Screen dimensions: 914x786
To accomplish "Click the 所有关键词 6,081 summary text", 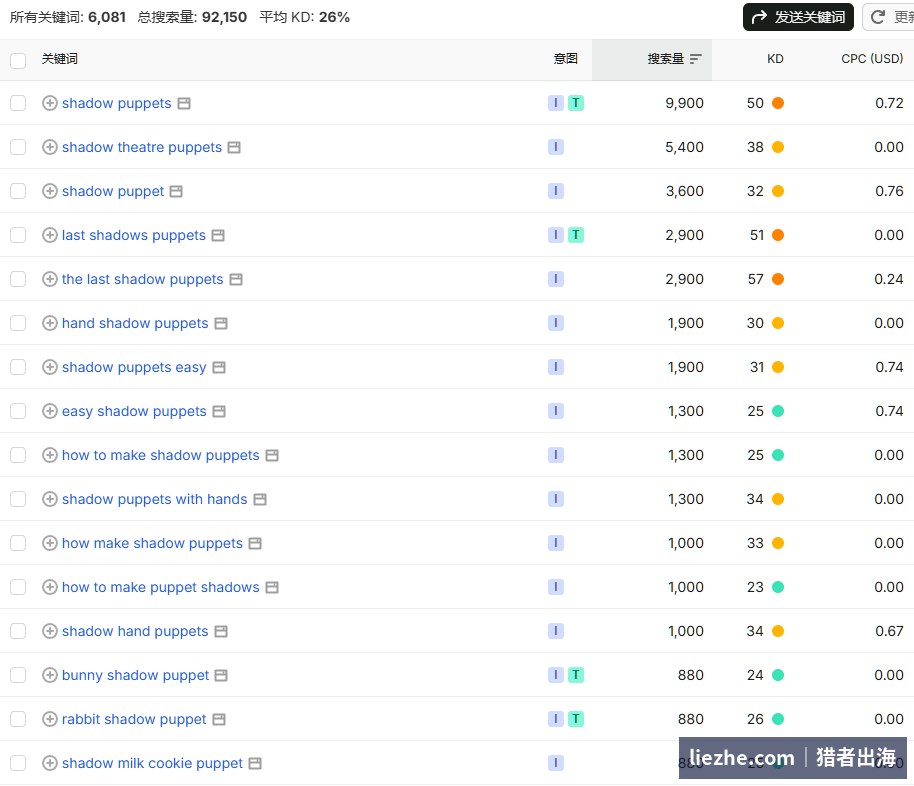I will click(68, 17).
